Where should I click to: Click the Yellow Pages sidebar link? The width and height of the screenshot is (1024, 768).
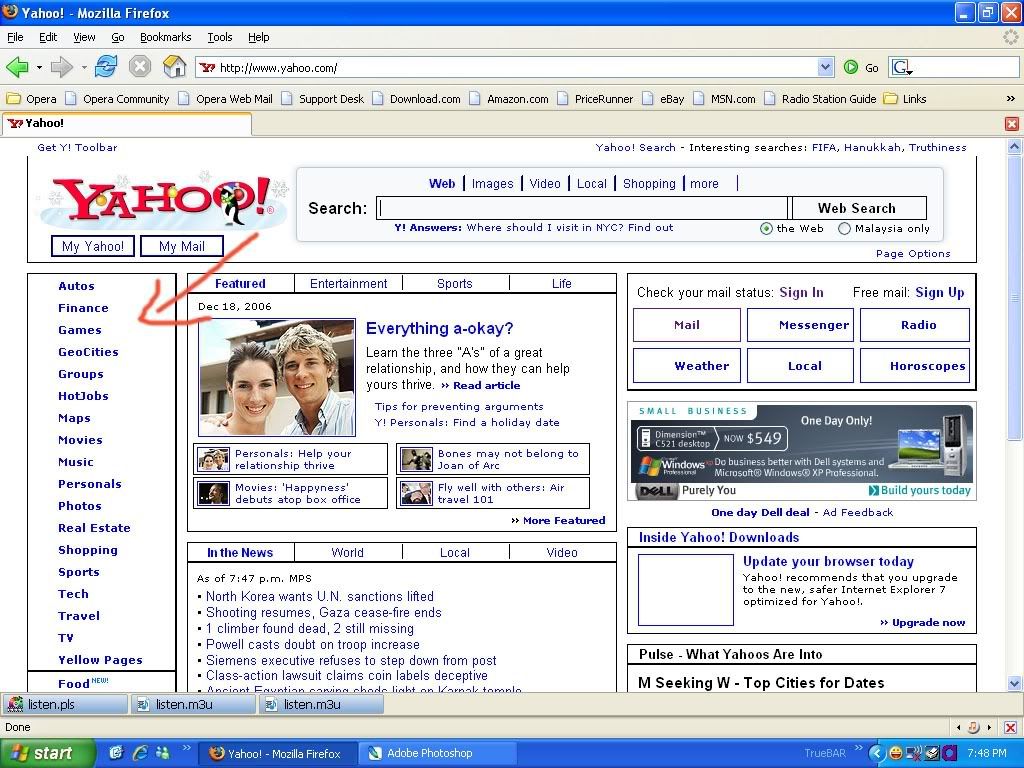[100, 660]
